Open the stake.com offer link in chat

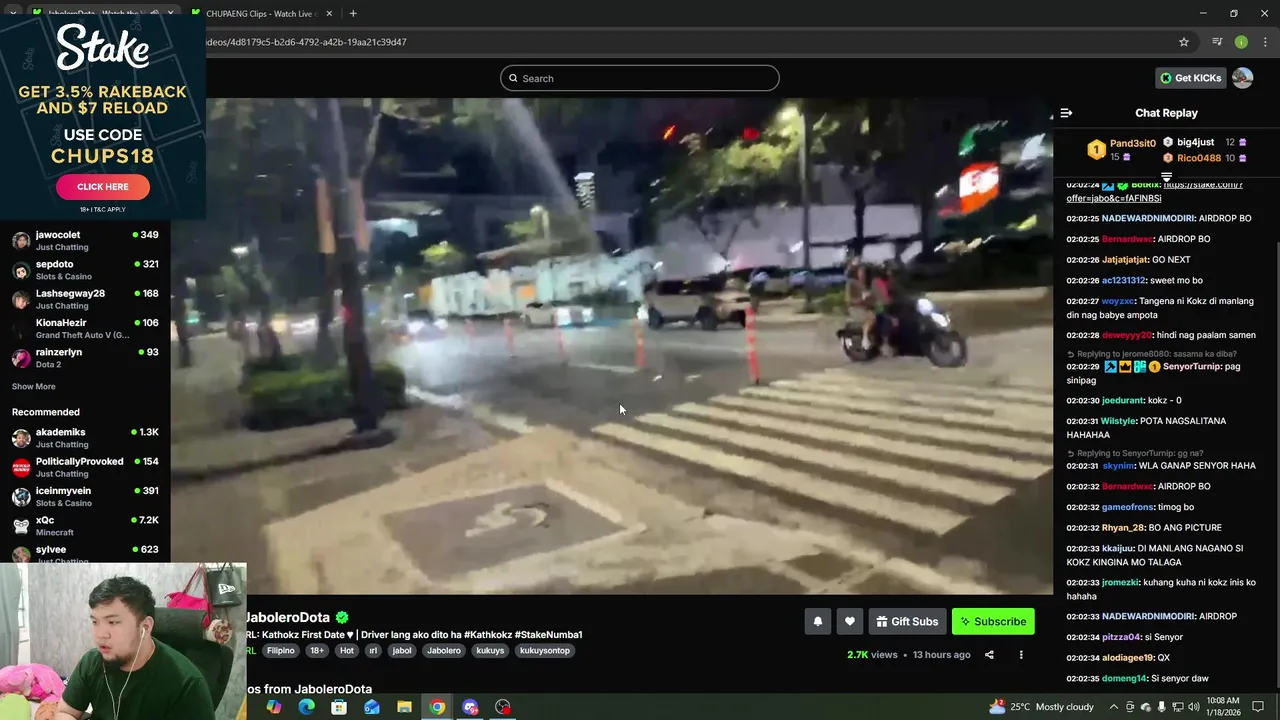click(1154, 191)
